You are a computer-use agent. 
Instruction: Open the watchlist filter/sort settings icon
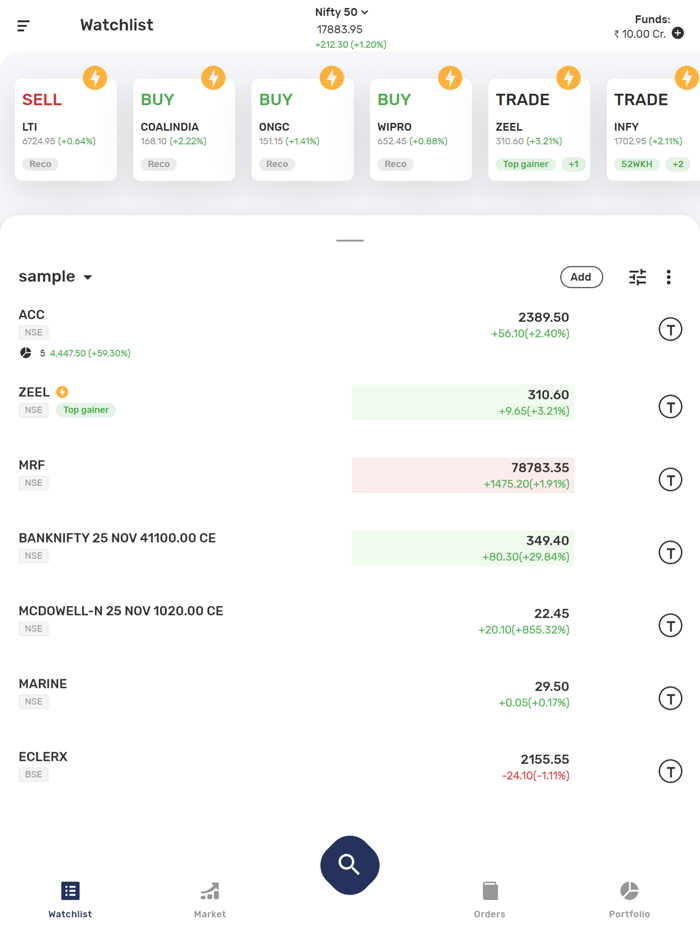tap(637, 277)
